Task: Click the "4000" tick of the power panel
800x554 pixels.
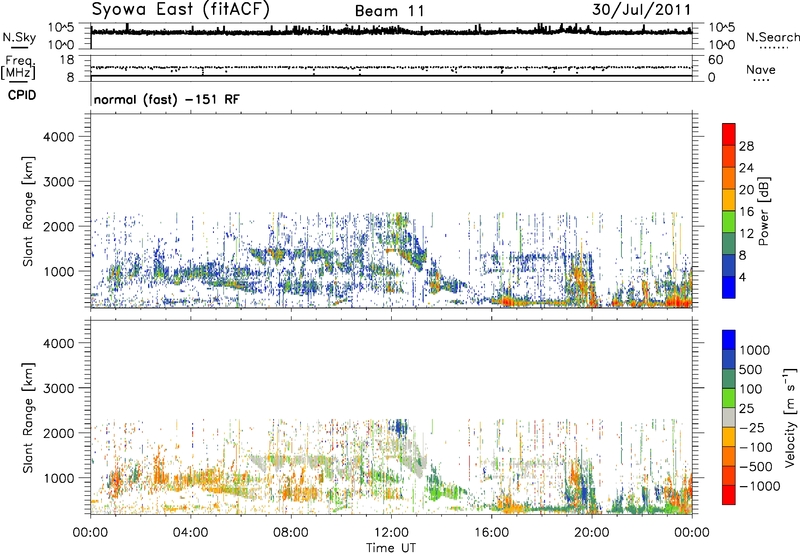Action: tap(58, 137)
